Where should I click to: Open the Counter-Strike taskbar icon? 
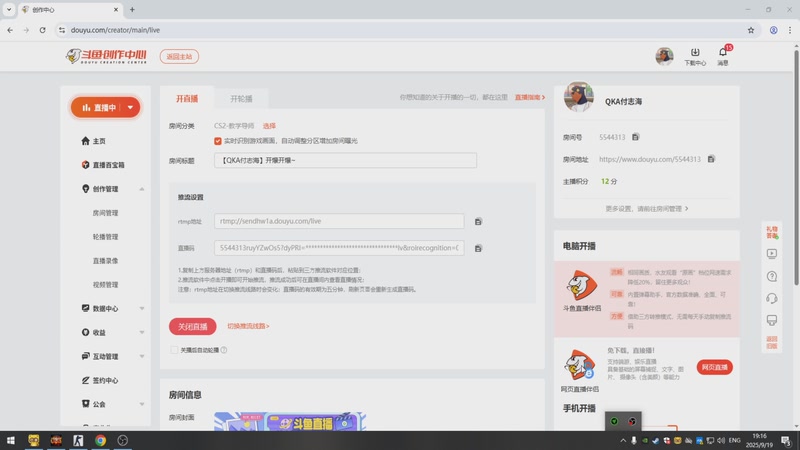click(78, 440)
